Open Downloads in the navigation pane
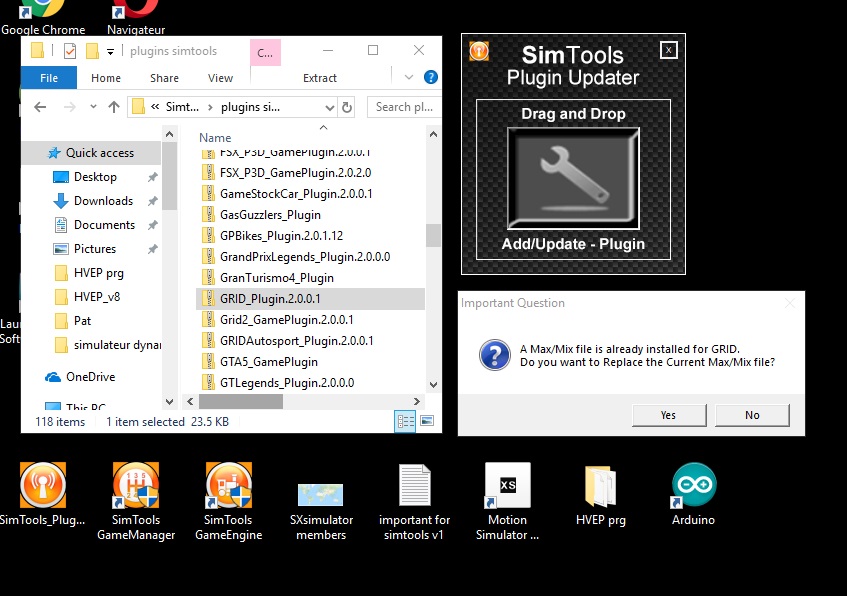Screen dimensions: 847x596 (103, 200)
